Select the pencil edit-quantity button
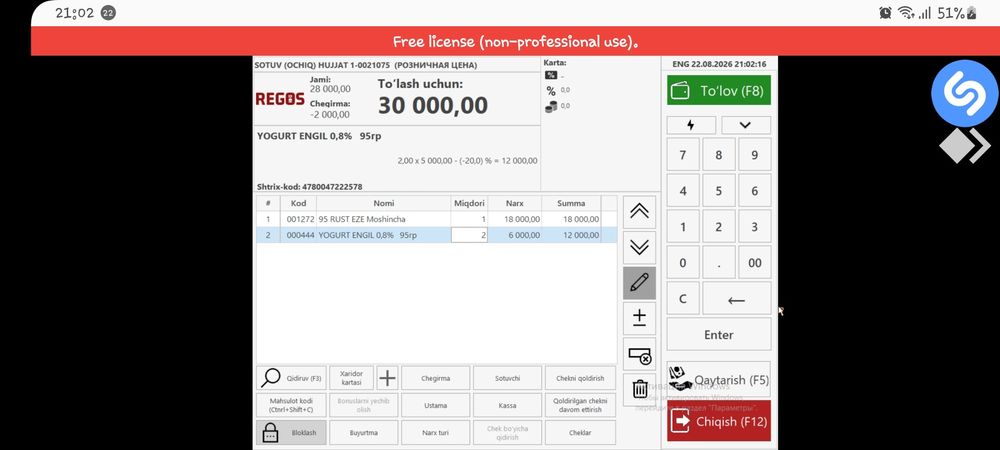The height and width of the screenshot is (450, 1000). tap(639, 283)
